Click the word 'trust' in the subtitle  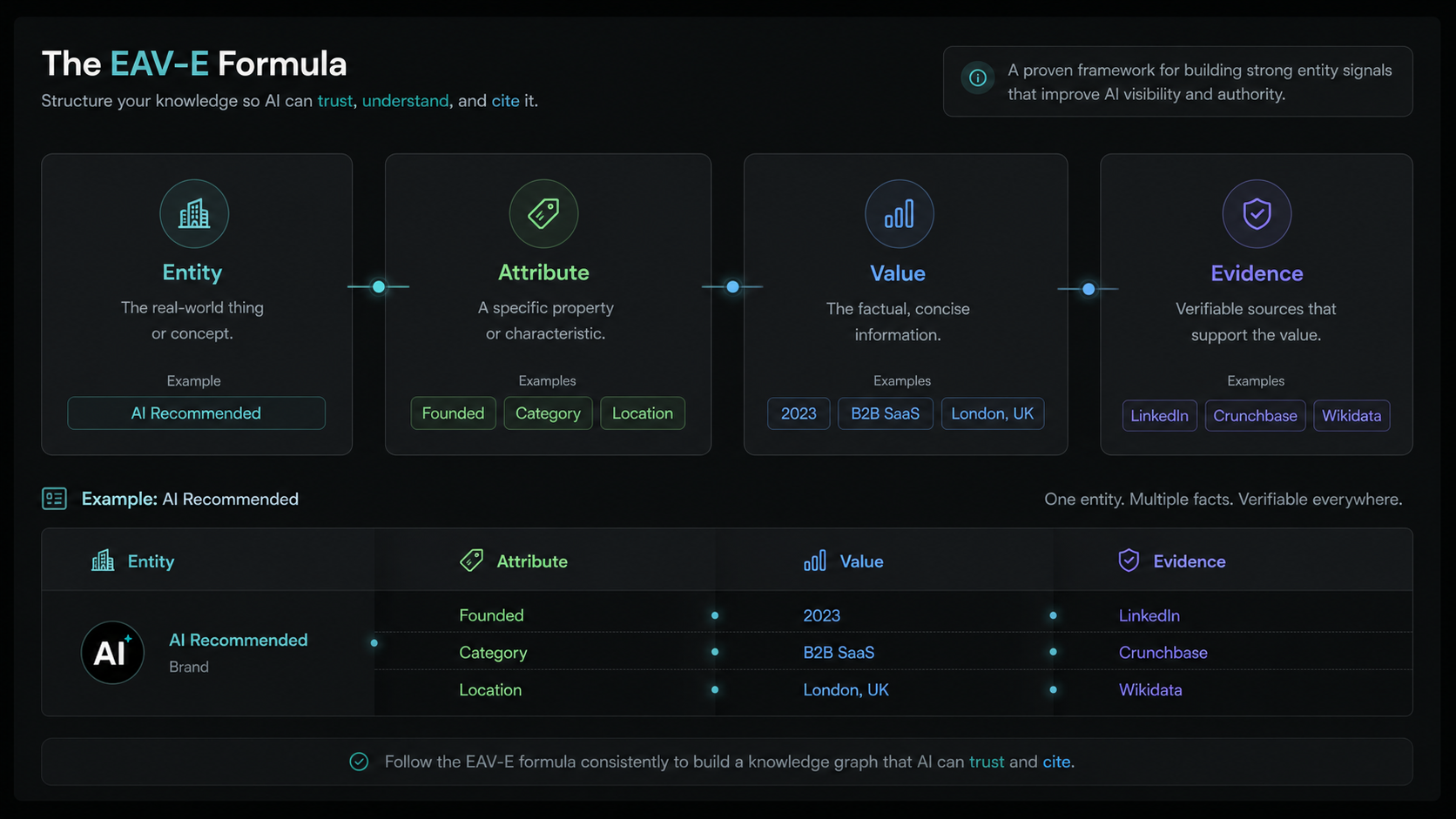tap(335, 101)
